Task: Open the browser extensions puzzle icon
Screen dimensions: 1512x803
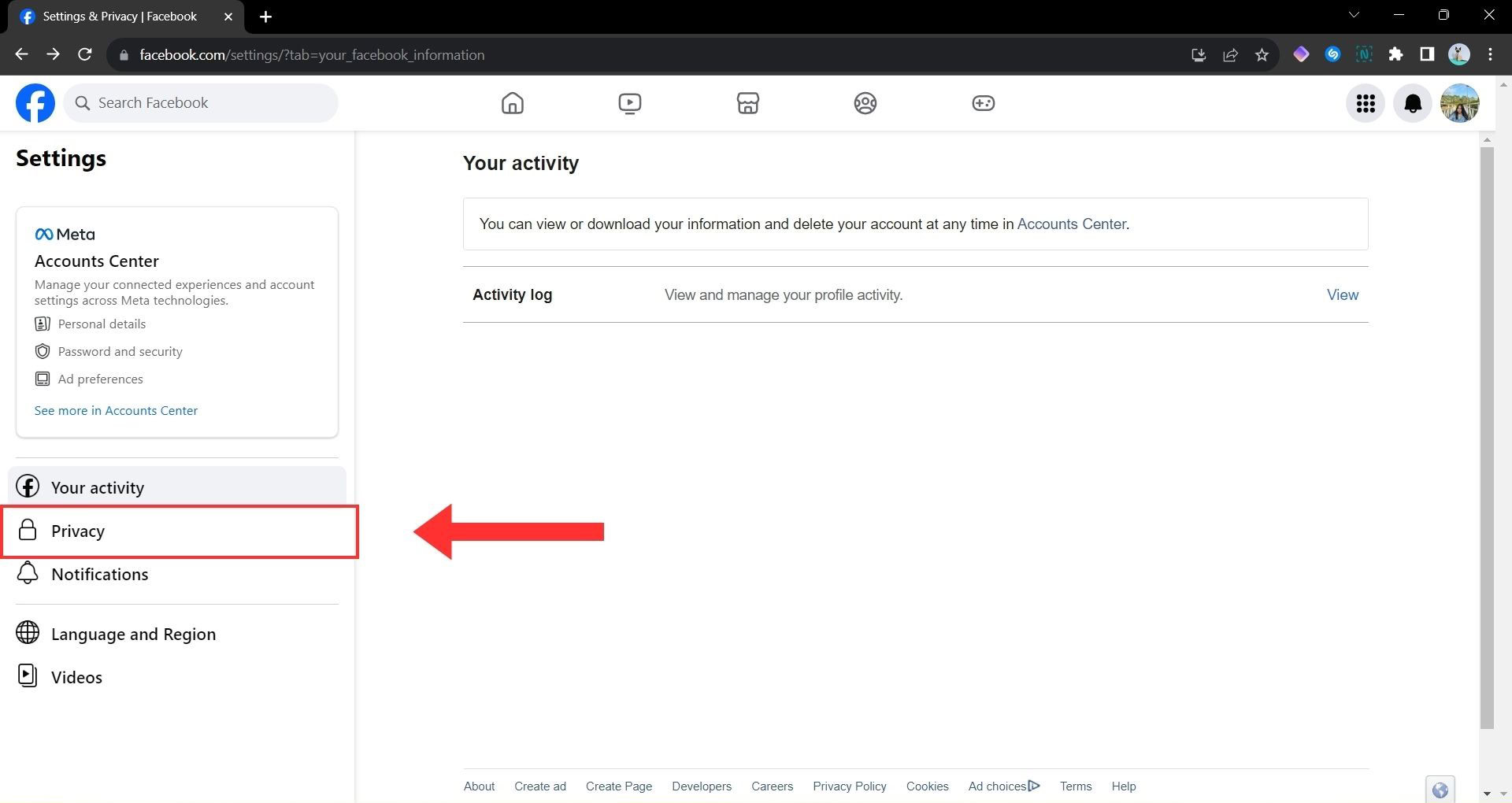Action: tap(1395, 54)
